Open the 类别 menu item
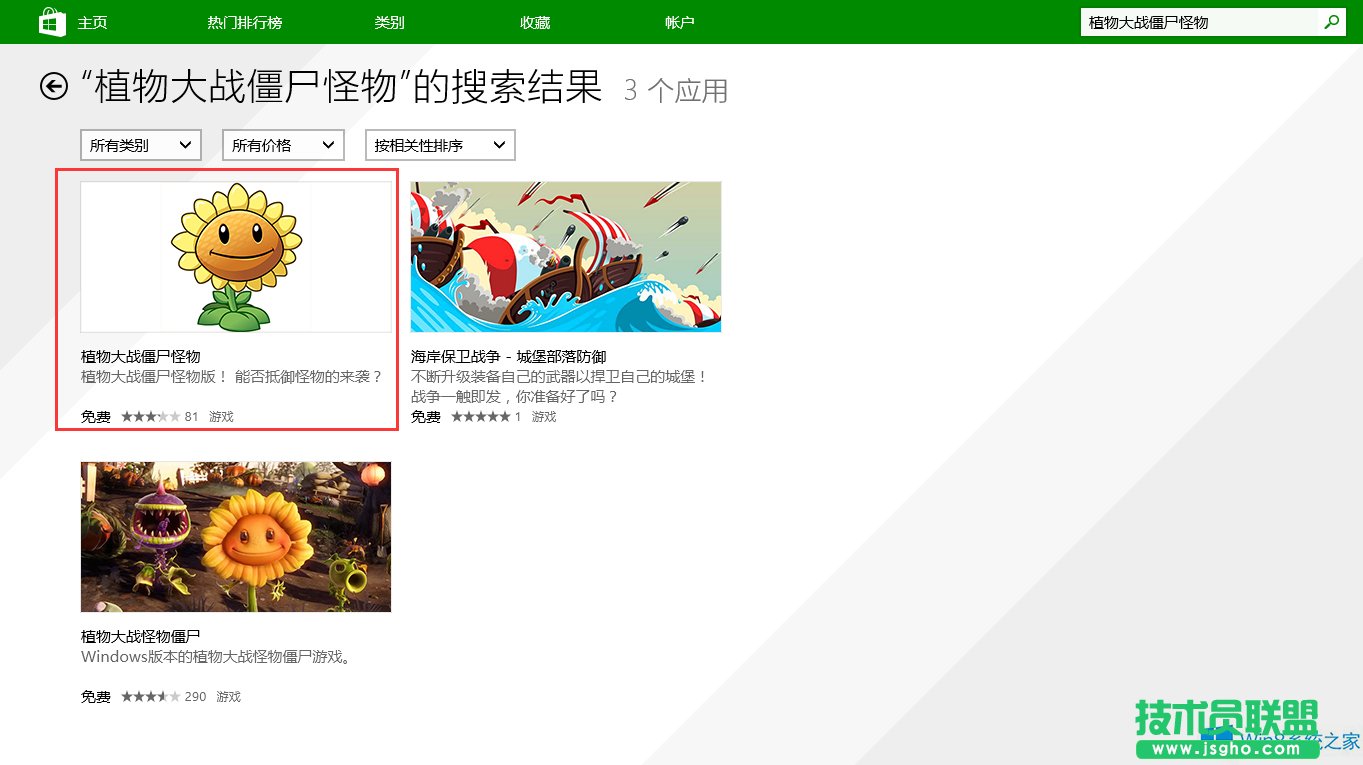The width and height of the screenshot is (1363, 765). 389,21
